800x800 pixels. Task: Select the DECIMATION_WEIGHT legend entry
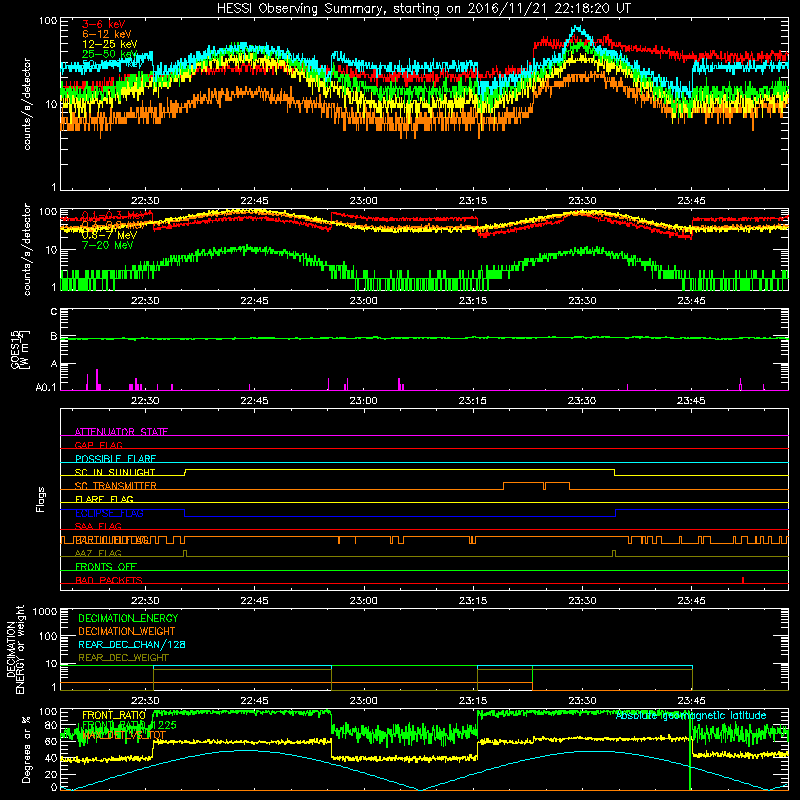click(x=127, y=631)
